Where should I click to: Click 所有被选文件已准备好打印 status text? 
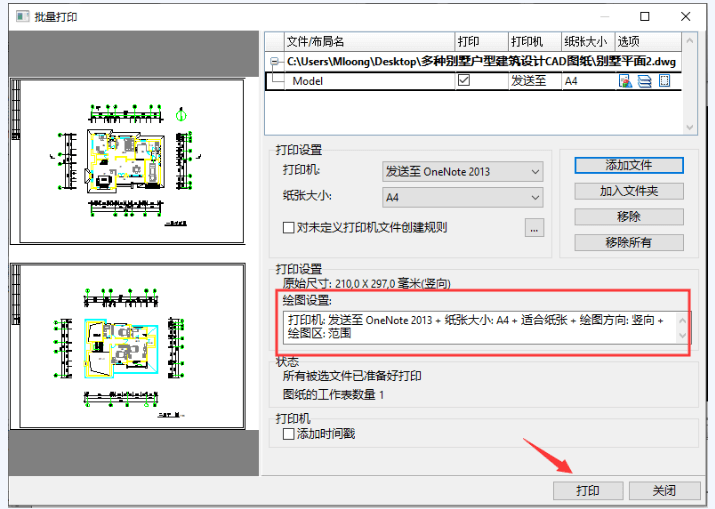tap(352, 376)
